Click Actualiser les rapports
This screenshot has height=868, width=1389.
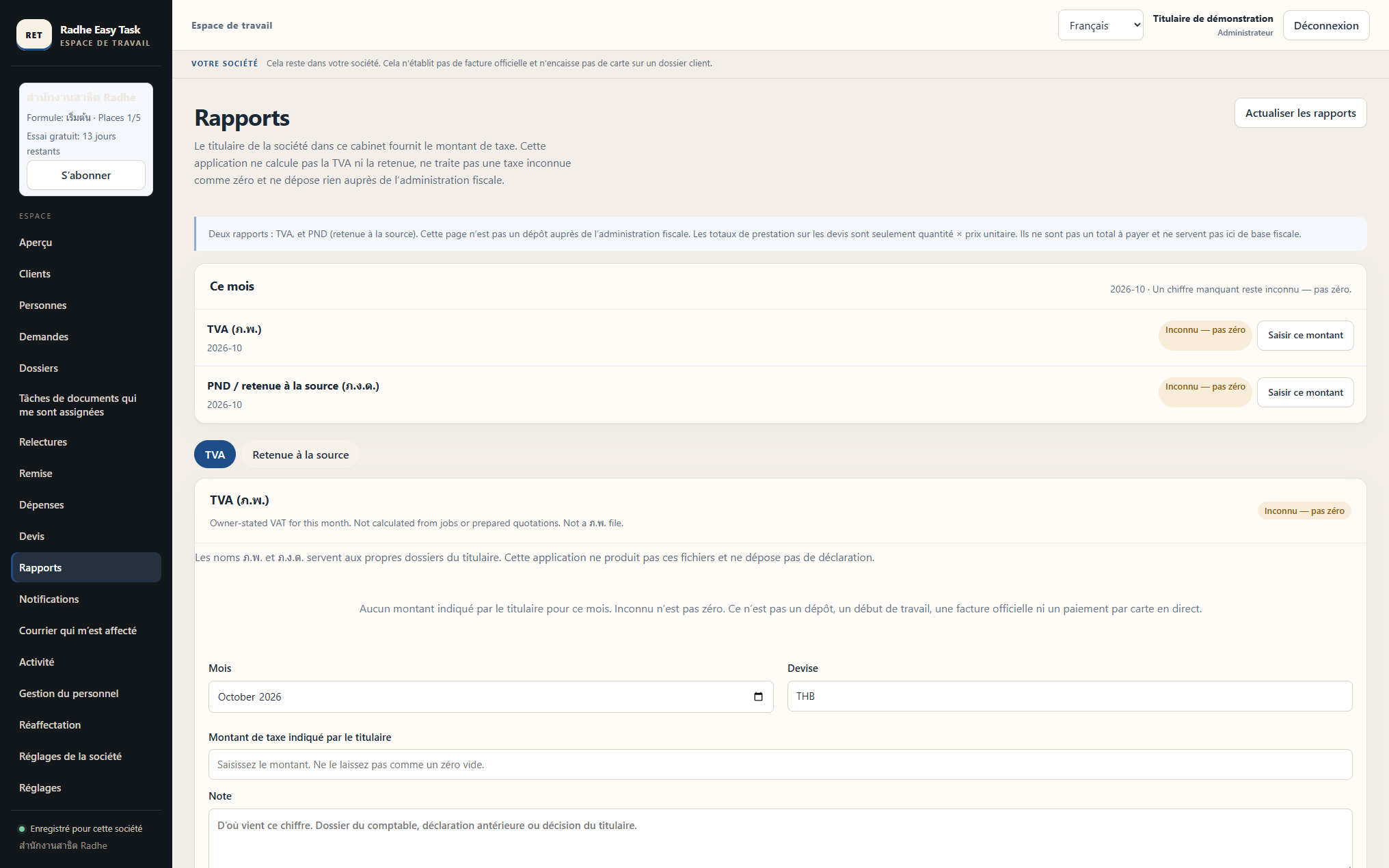[x=1300, y=113]
